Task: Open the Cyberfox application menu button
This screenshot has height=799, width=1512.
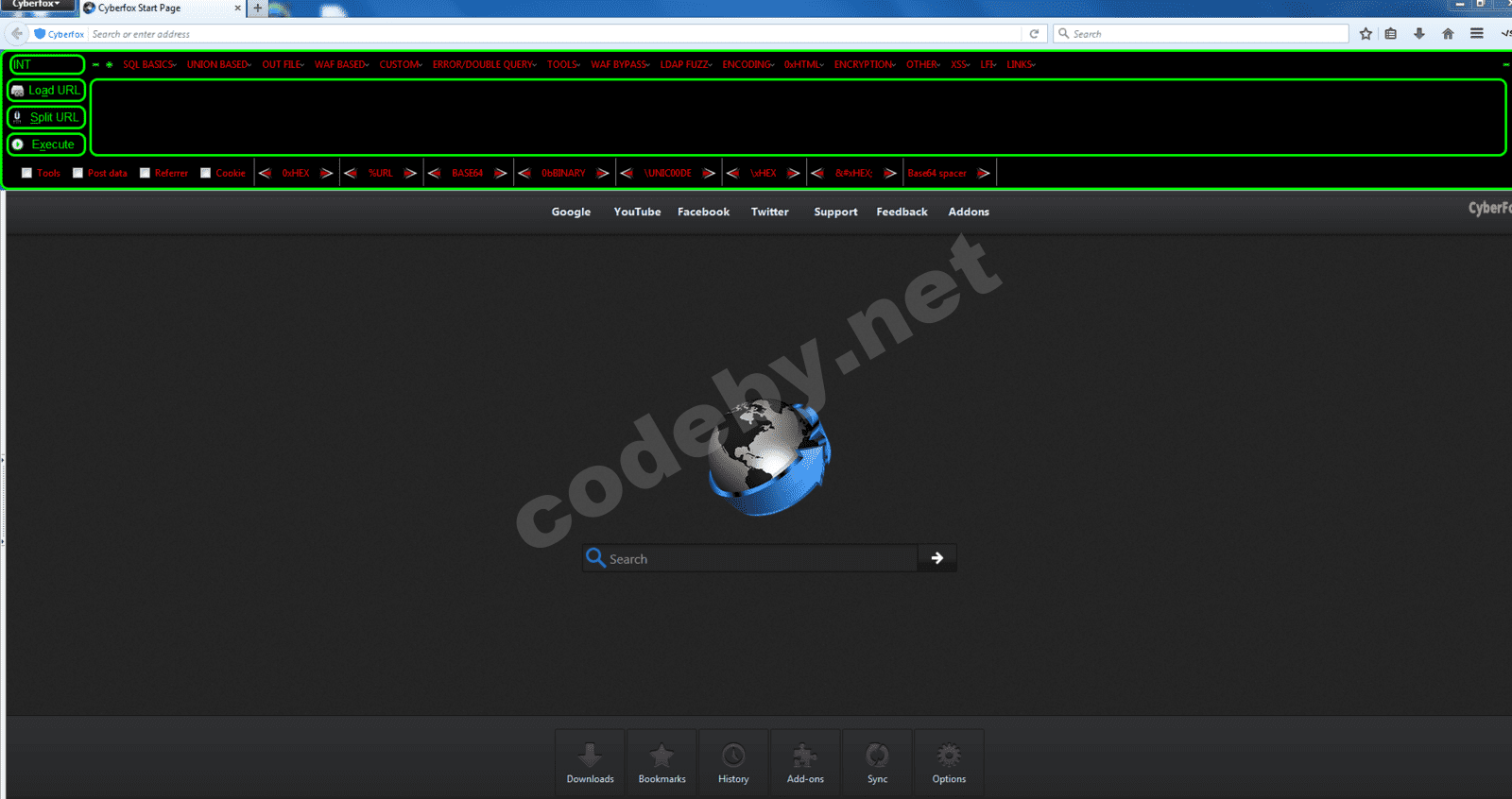Action: (x=36, y=5)
